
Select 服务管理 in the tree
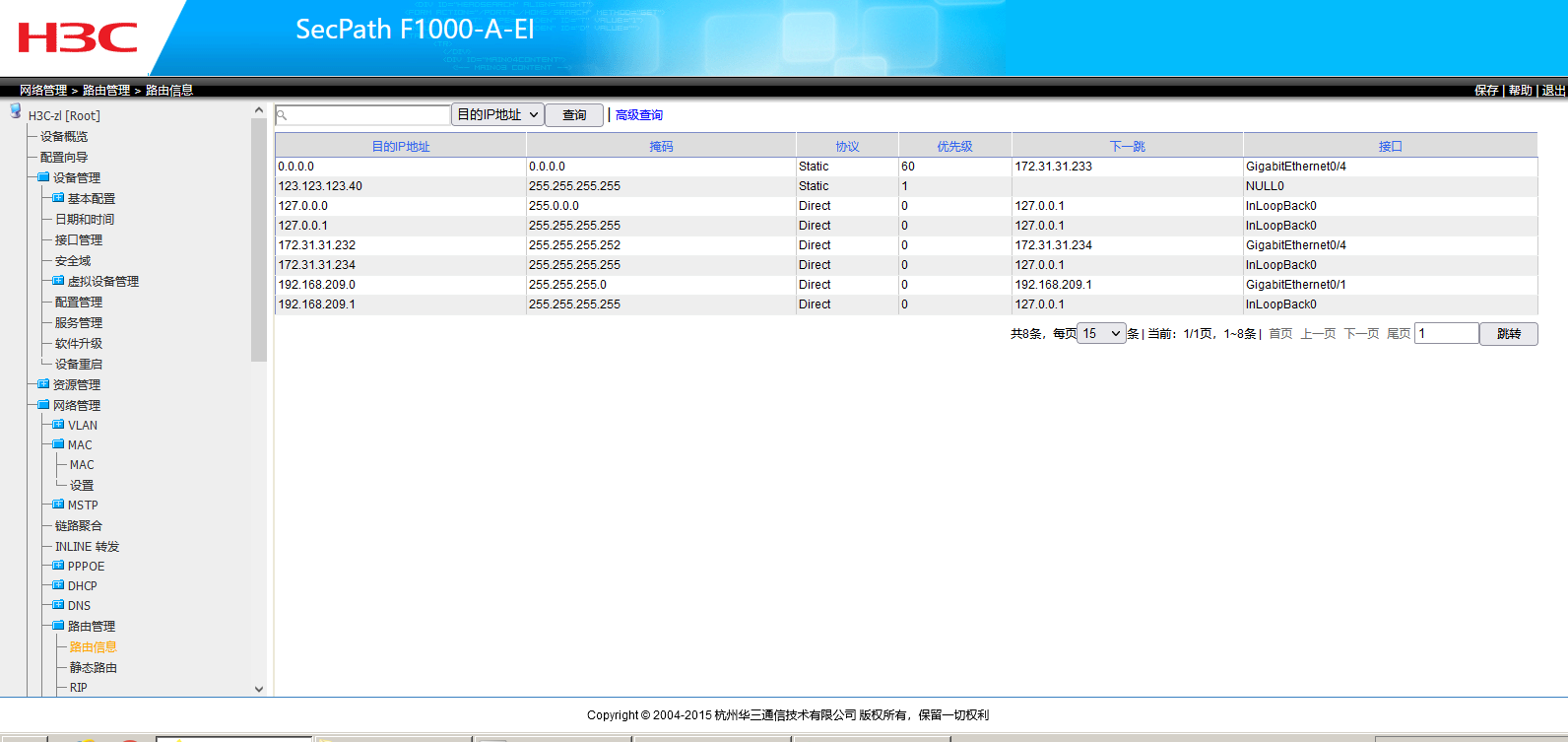(x=79, y=323)
